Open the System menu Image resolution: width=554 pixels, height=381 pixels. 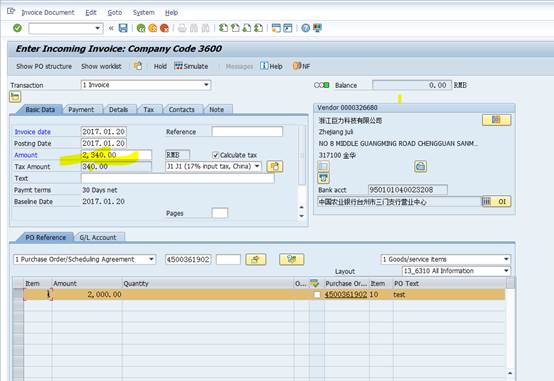(x=144, y=12)
